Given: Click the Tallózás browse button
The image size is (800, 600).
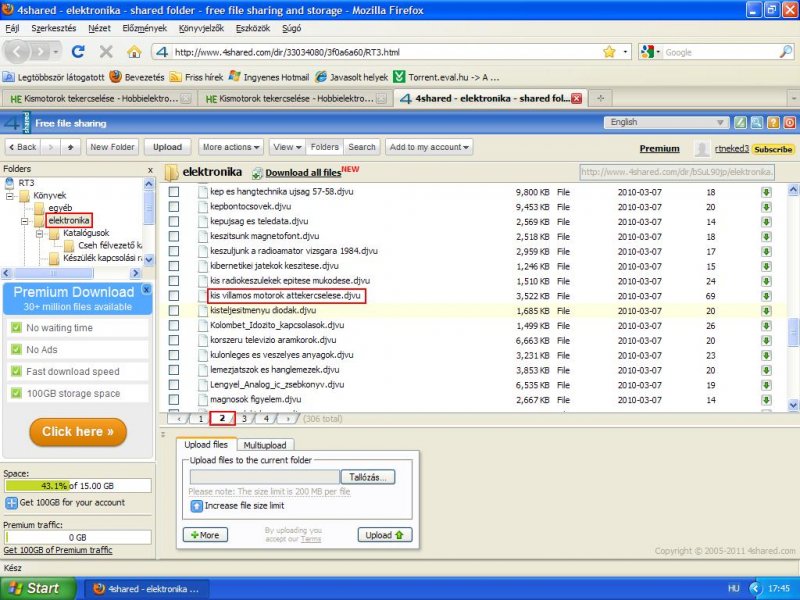Looking at the screenshot, I should tap(367, 478).
